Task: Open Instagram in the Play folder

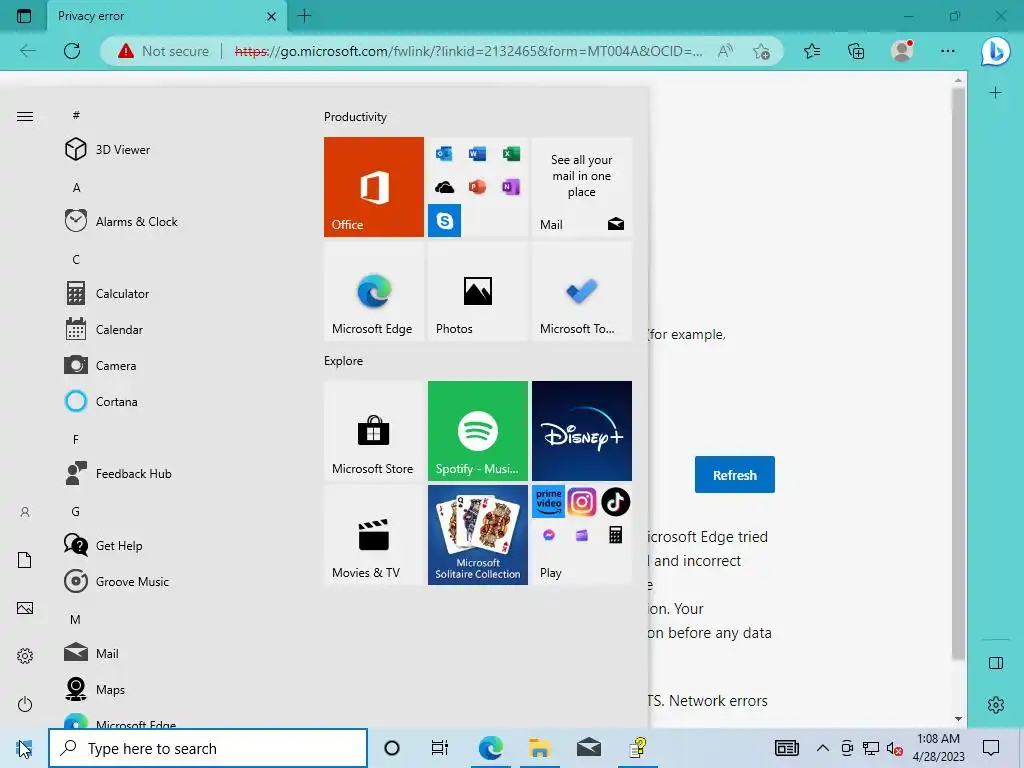Action: point(582,502)
